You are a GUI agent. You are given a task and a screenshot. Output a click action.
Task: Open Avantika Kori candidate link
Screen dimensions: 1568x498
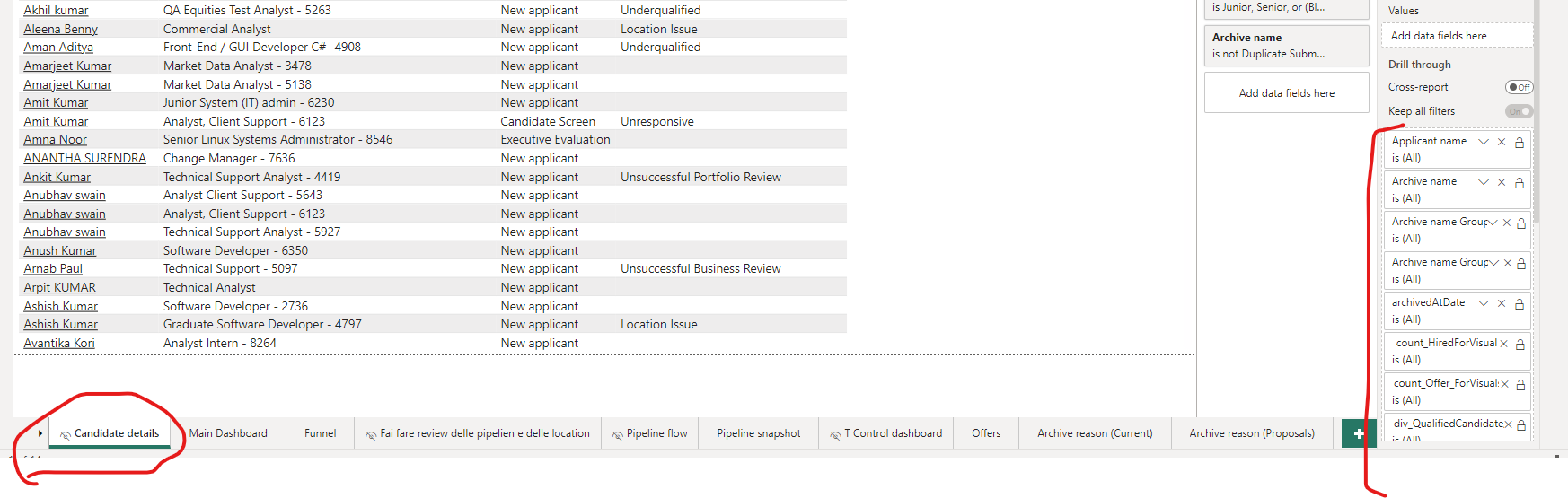click(x=58, y=343)
